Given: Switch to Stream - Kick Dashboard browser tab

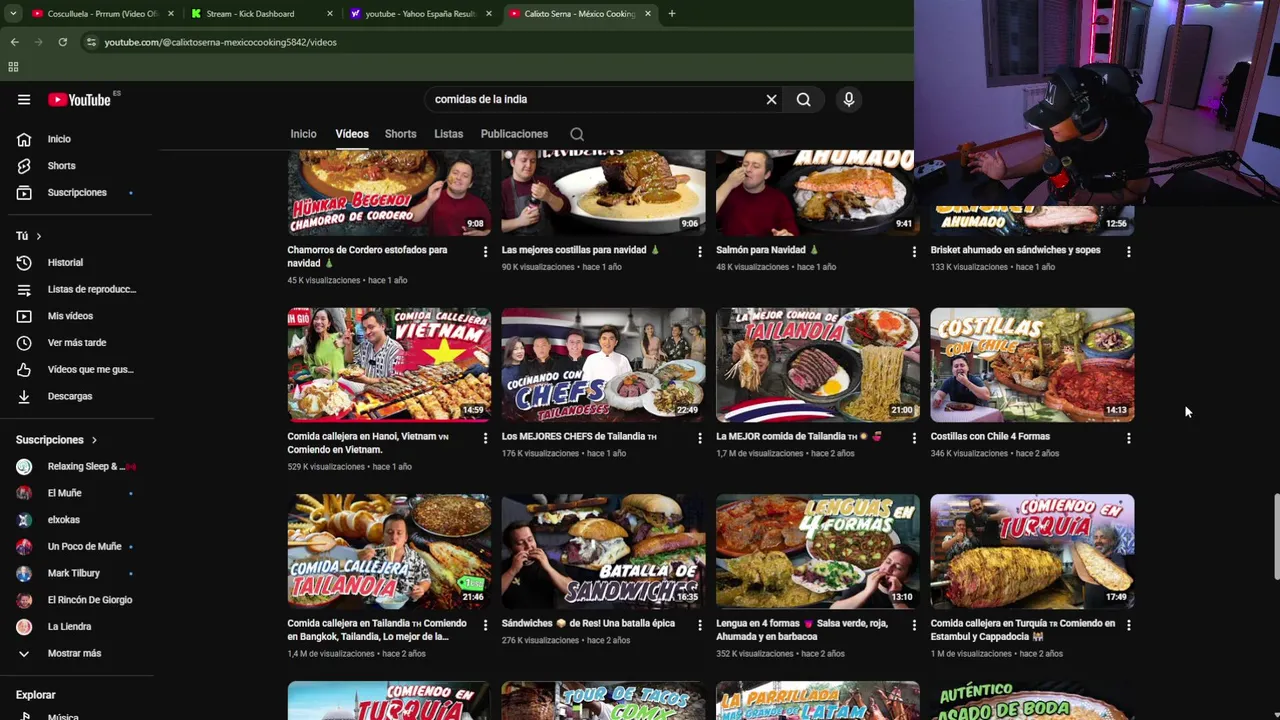Looking at the screenshot, I should click(262, 14).
